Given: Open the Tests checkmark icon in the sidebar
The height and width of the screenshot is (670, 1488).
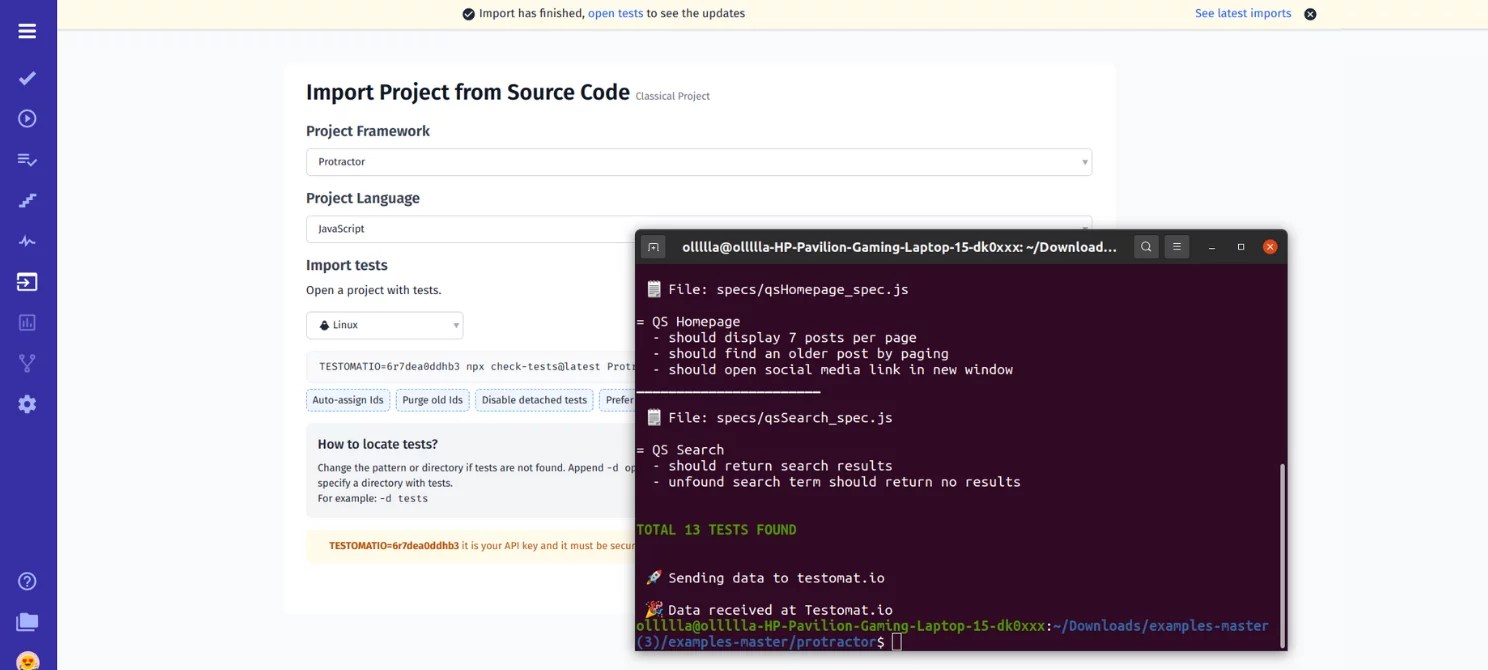Looking at the screenshot, I should (27, 77).
